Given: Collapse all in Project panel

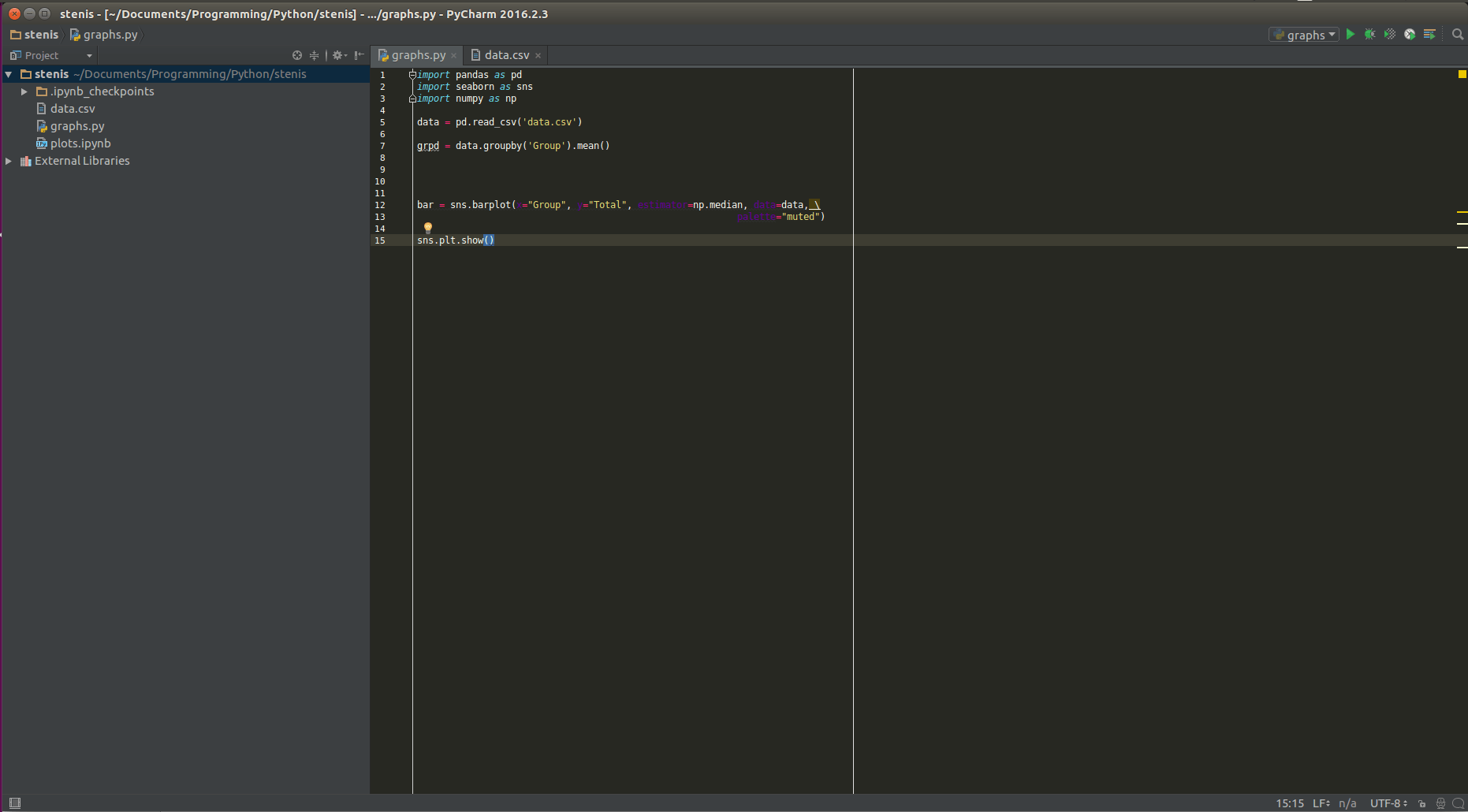Looking at the screenshot, I should pyautogui.click(x=314, y=55).
